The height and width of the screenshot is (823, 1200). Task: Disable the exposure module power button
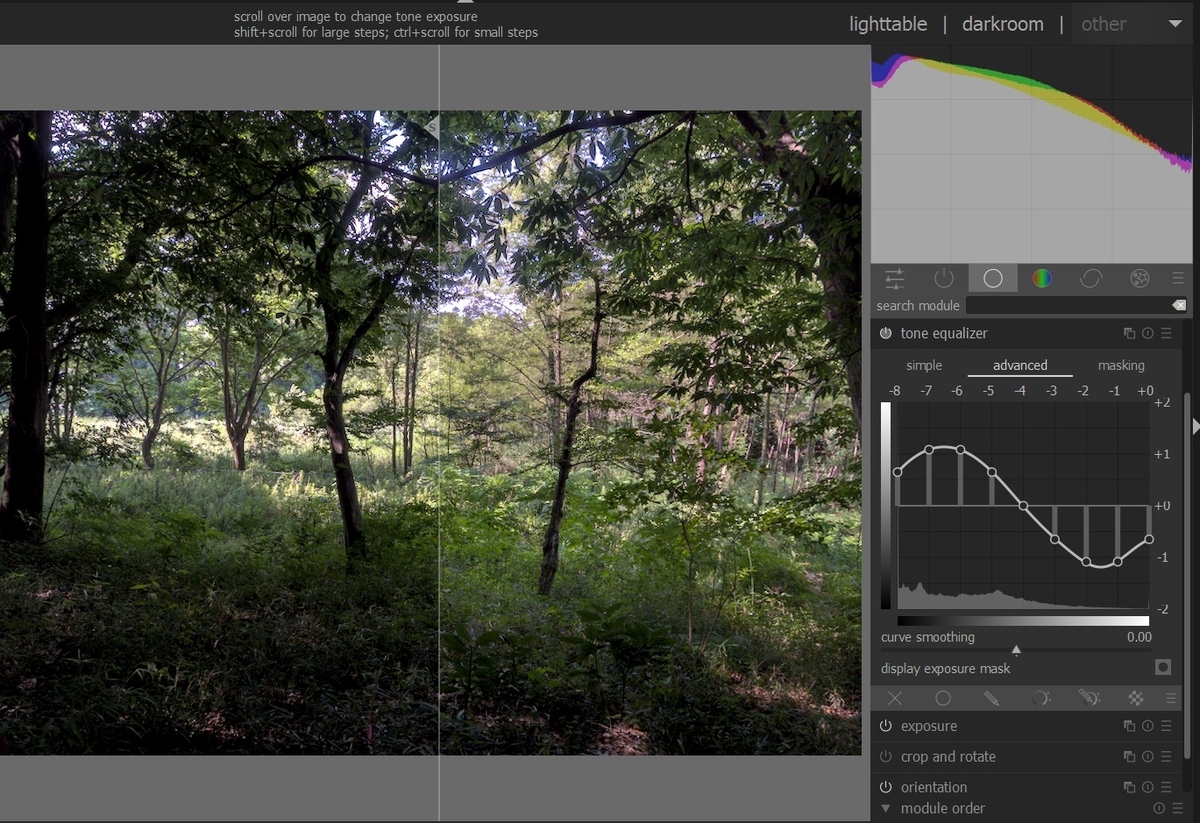pos(886,727)
